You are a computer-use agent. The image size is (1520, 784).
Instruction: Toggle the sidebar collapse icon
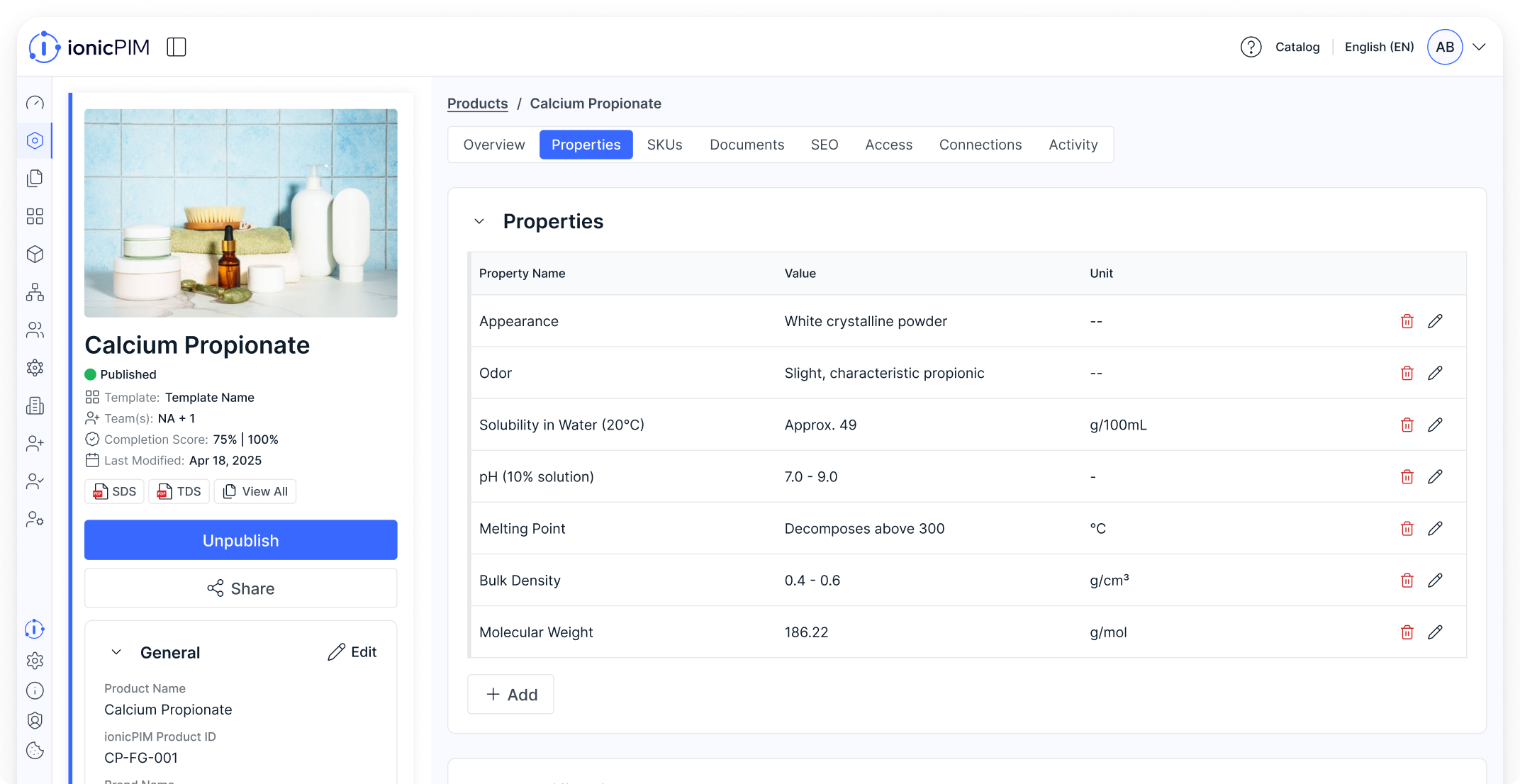[176, 47]
